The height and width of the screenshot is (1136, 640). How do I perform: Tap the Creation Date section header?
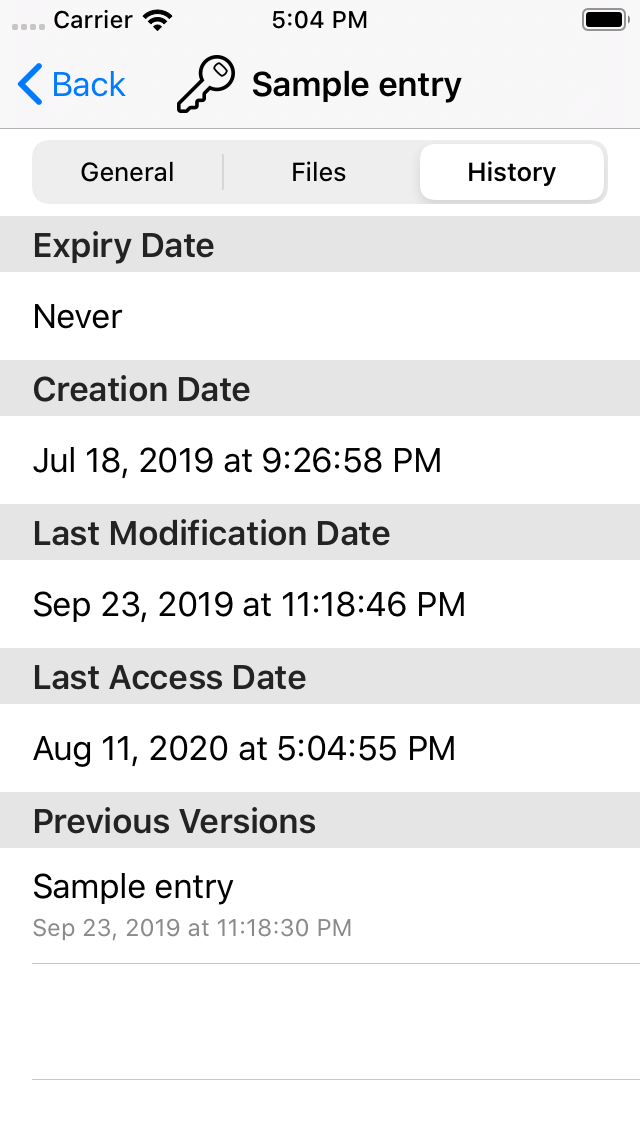point(141,389)
